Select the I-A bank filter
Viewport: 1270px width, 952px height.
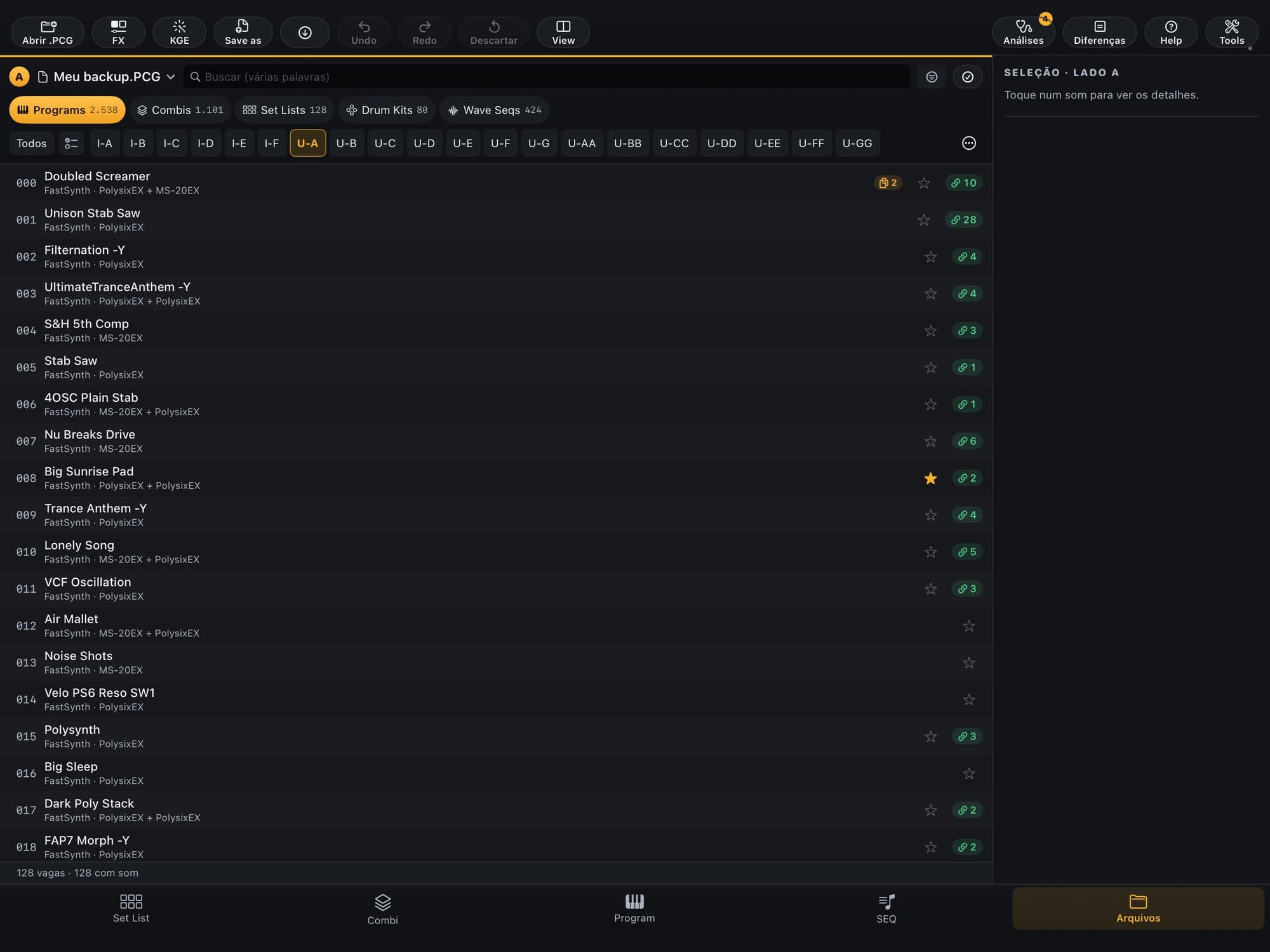click(104, 143)
